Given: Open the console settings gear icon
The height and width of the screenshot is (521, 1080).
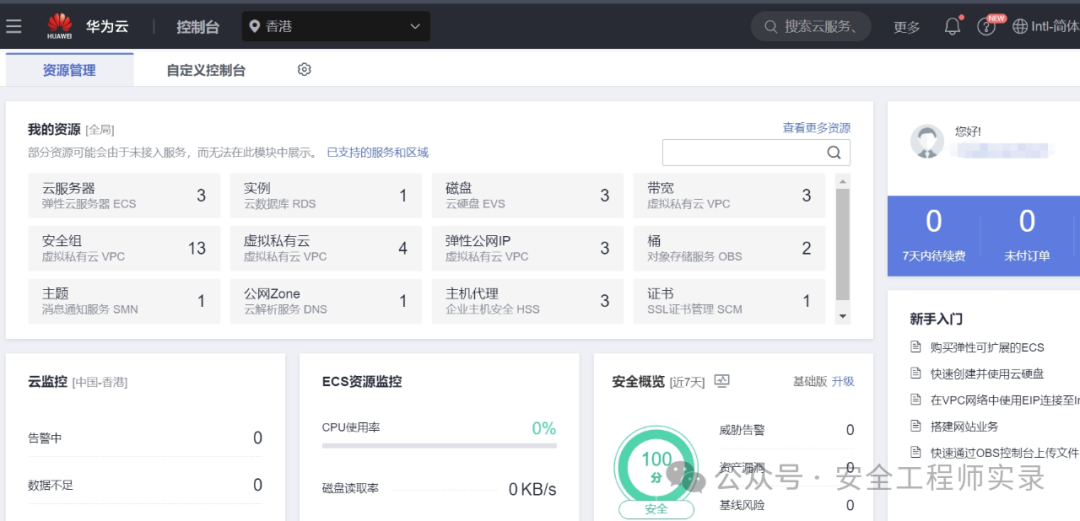Looking at the screenshot, I should tap(304, 70).
